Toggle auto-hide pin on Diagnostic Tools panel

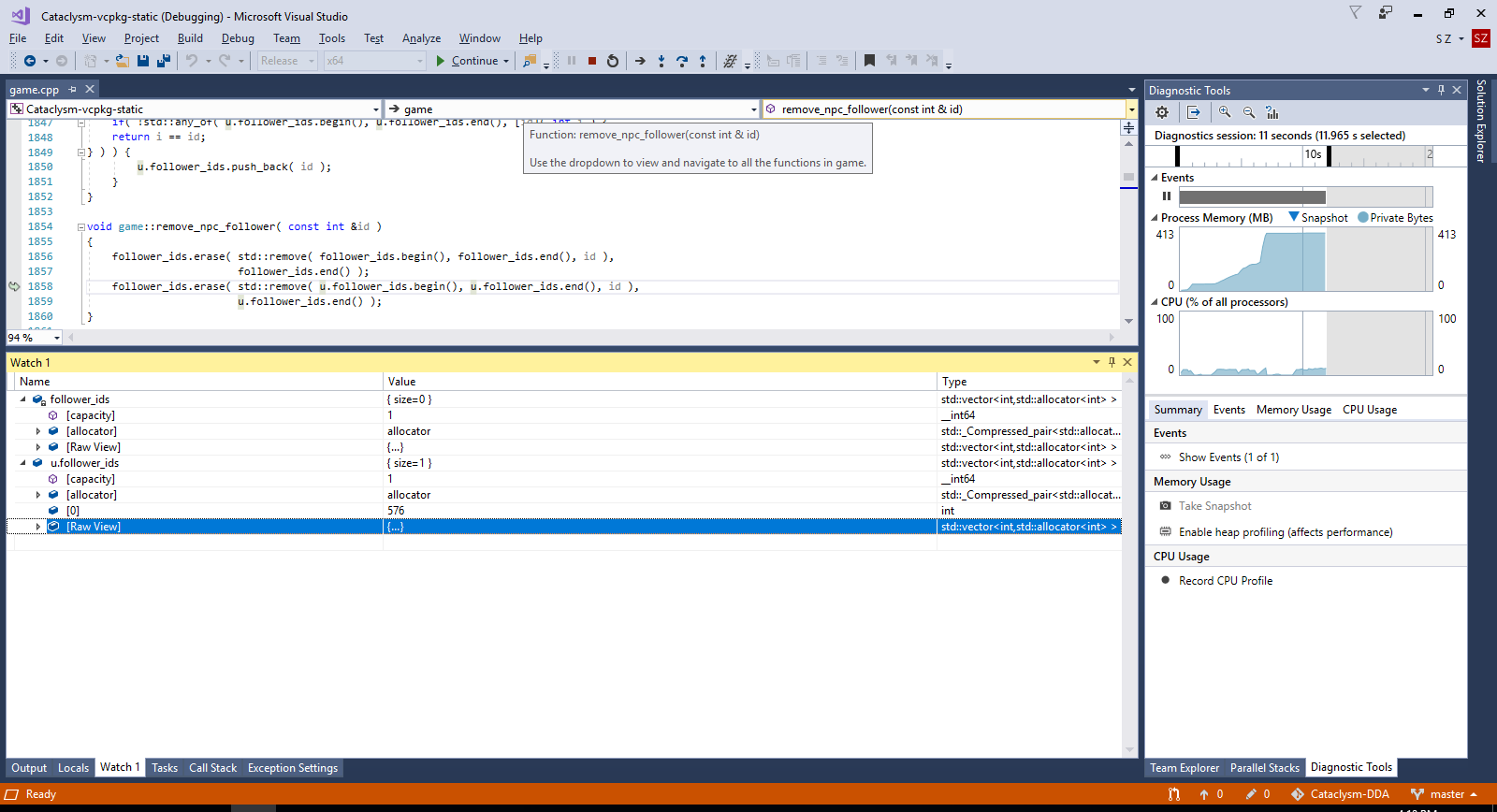1441,90
